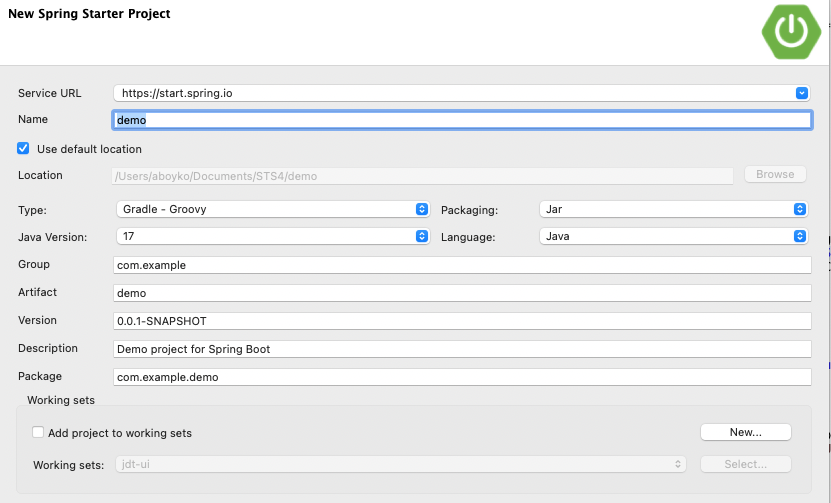
Task: Focus the Group field com.example
Action: pyautogui.click(x=460, y=265)
